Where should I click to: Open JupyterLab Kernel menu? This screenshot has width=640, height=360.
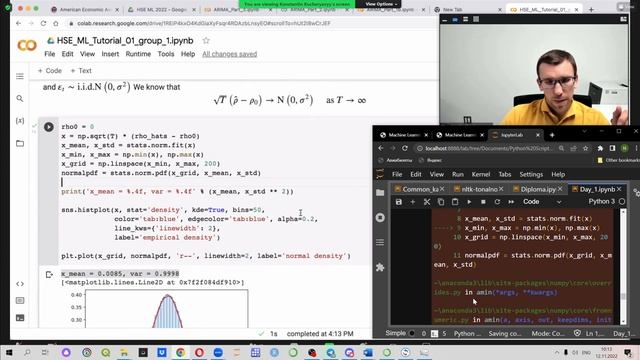(481, 174)
